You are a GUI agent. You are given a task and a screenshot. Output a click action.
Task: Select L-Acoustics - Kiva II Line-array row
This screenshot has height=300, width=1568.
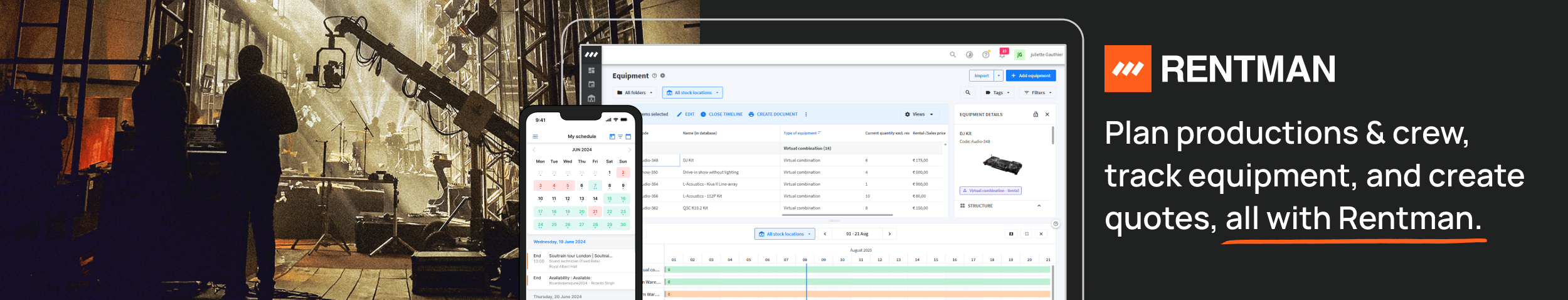[793, 184]
